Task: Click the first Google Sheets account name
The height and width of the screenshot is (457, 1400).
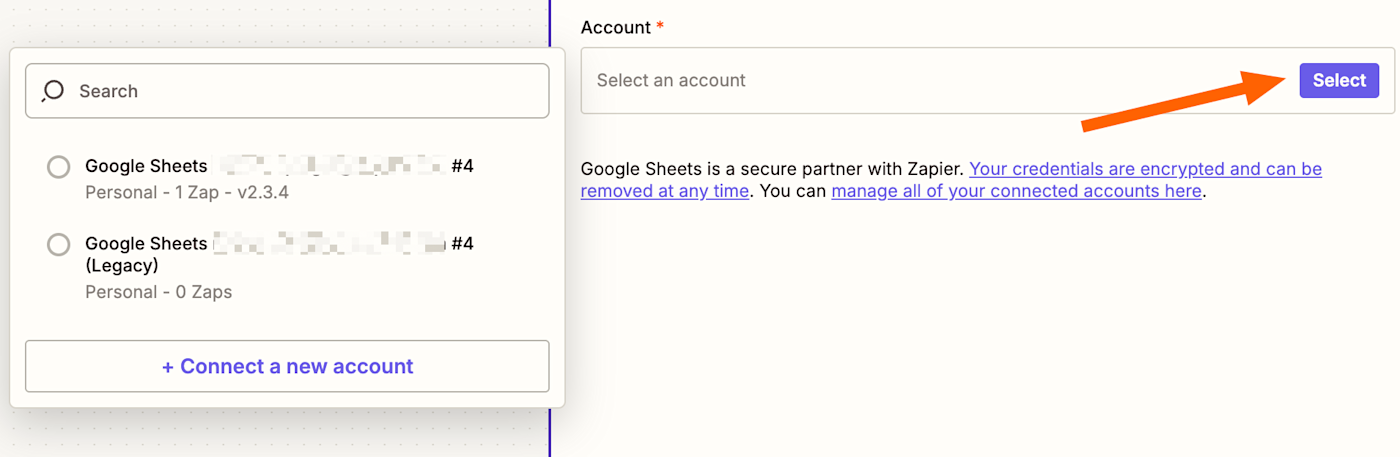Action: (146, 166)
